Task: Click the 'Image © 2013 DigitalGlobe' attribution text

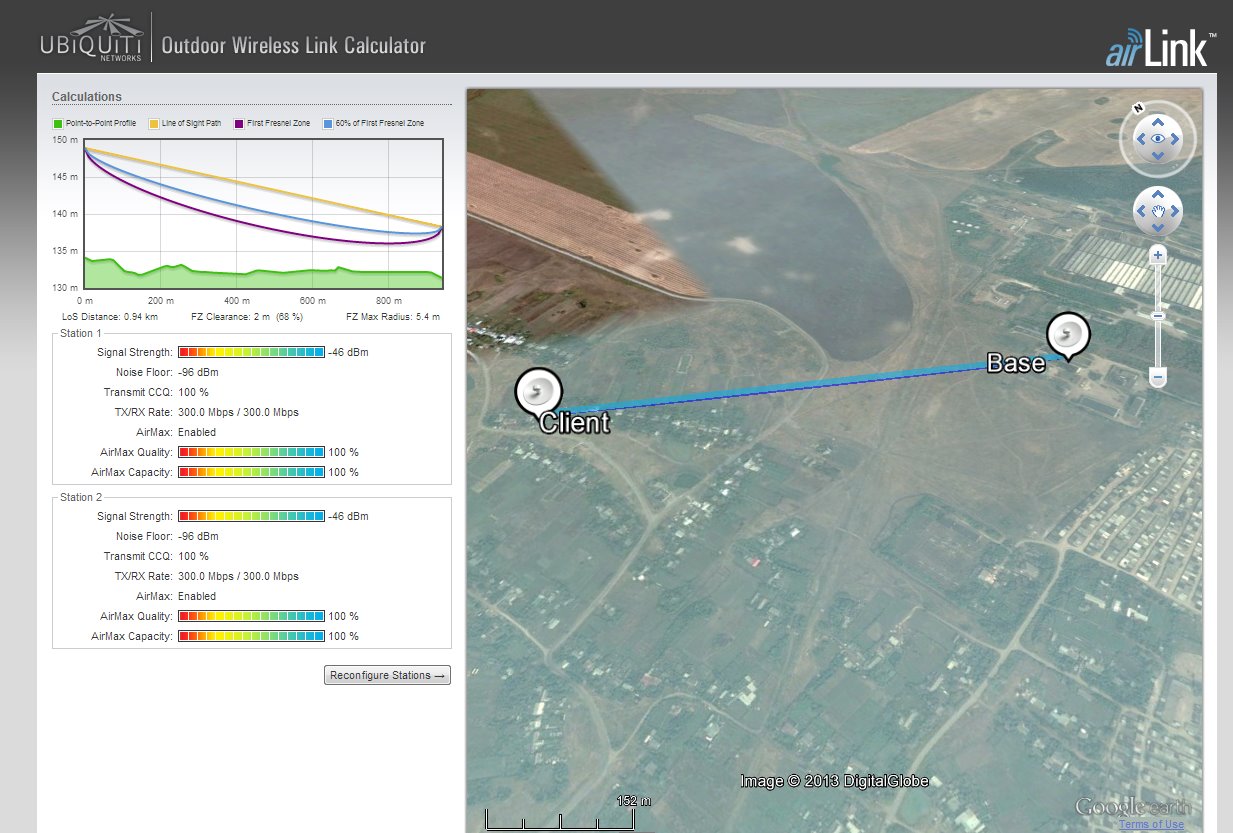Action: tap(835, 781)
